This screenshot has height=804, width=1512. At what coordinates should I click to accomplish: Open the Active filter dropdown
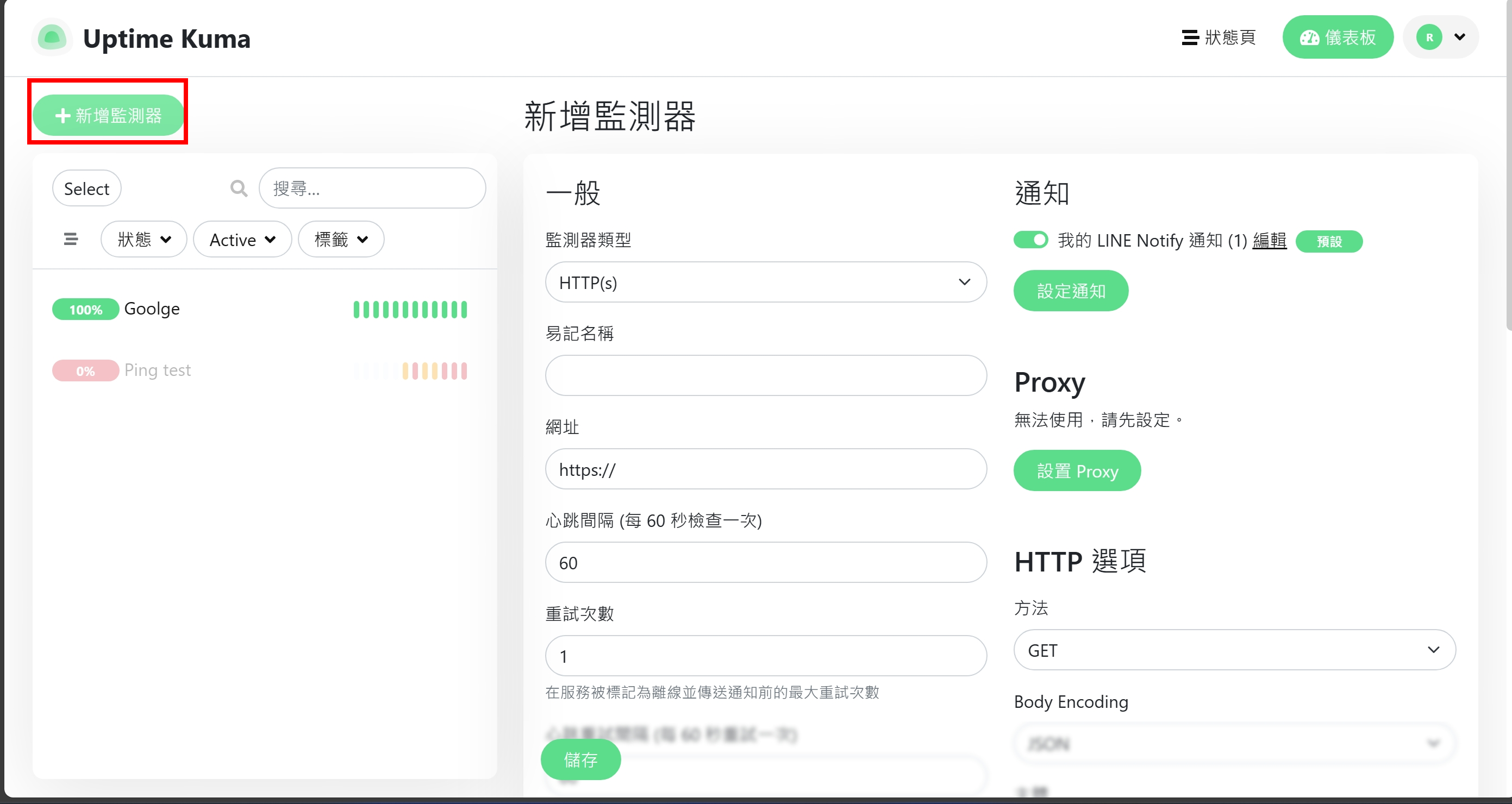click(x=242, y=240)
